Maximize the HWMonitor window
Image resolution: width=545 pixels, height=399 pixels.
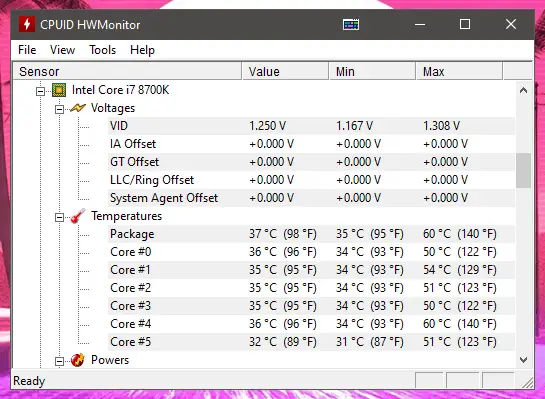click(465, 25)
